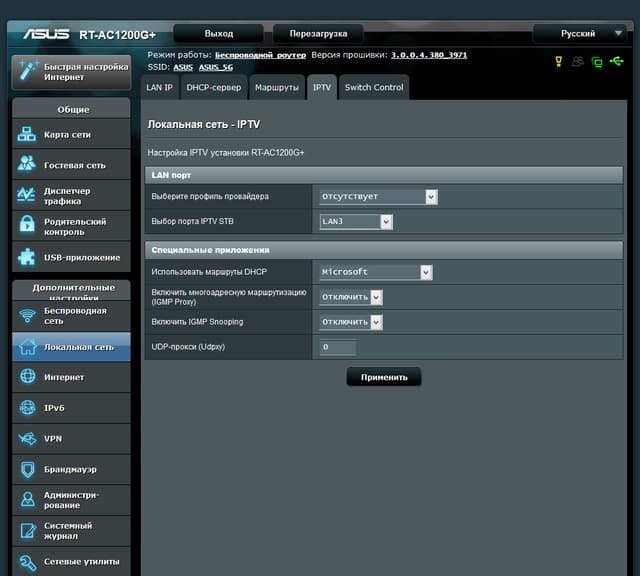Screen dimensions: 640x576
Task: Open the Карта сети network map icon
Action: 27,134
